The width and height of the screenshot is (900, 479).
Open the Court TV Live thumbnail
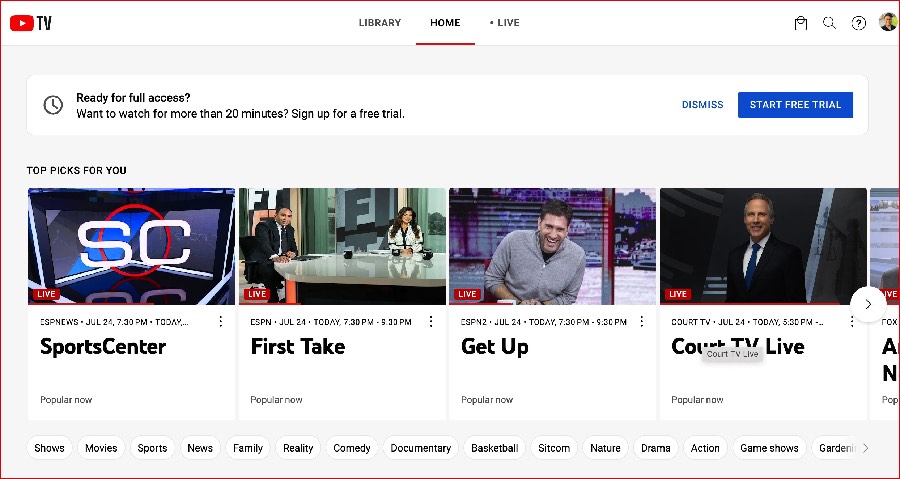click(763, 246)
